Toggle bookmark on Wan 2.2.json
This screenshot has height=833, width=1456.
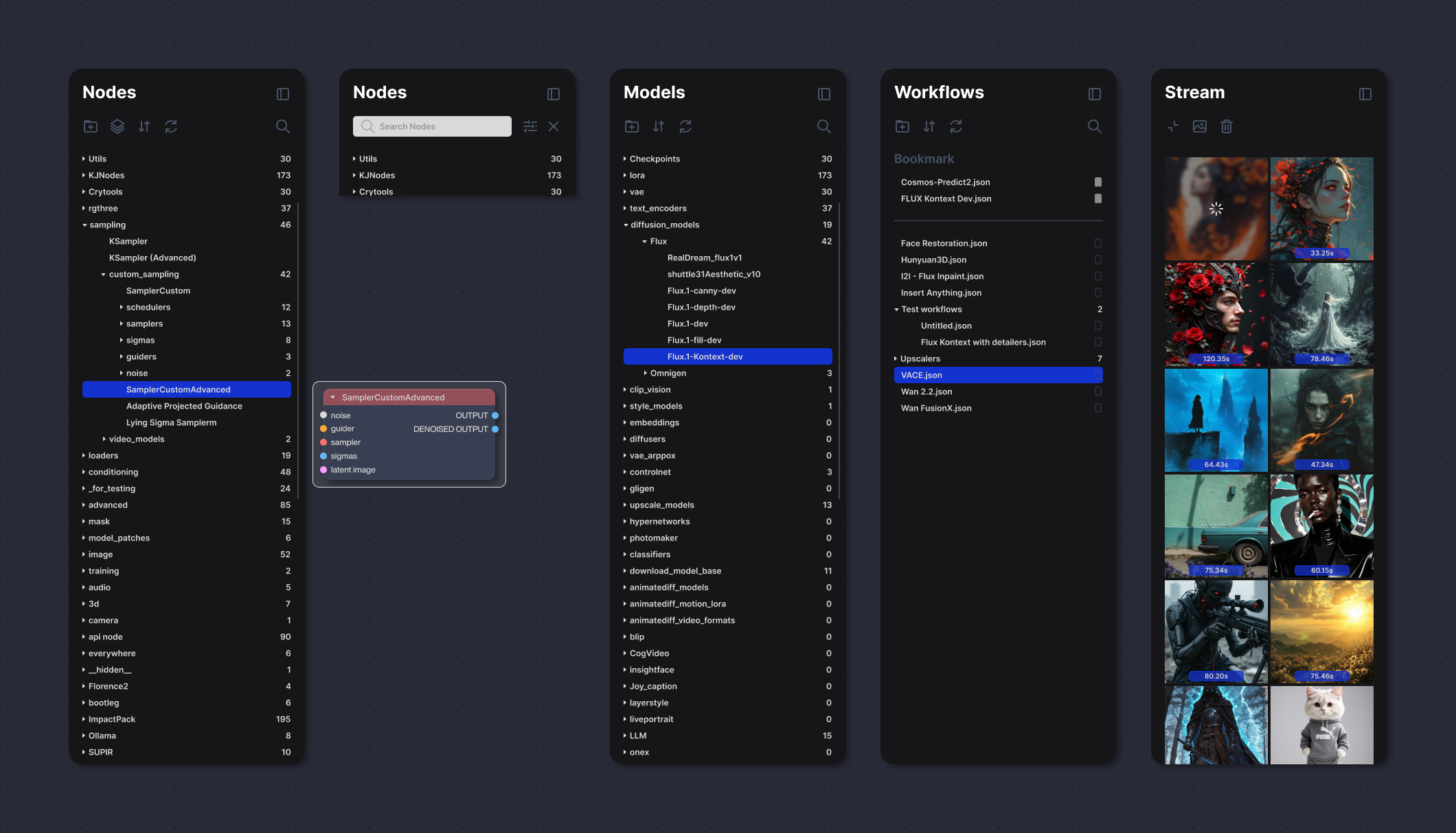1097,391
